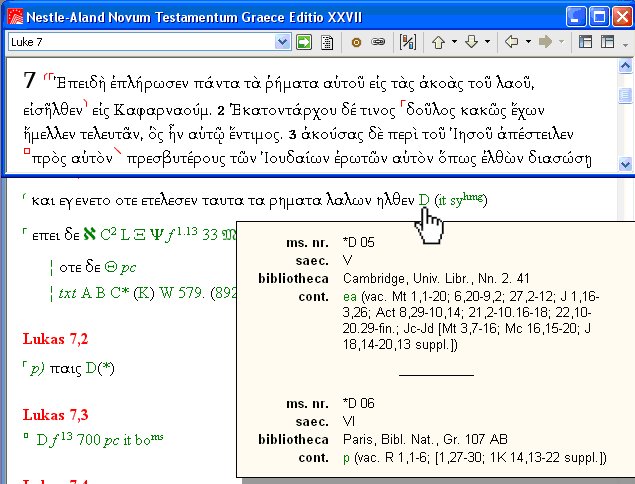The width and height of the screenshot is (635, 484).
Task: Click the red square sign before πρὸς αὐτὸν
Action: click(x=27, y=151)
